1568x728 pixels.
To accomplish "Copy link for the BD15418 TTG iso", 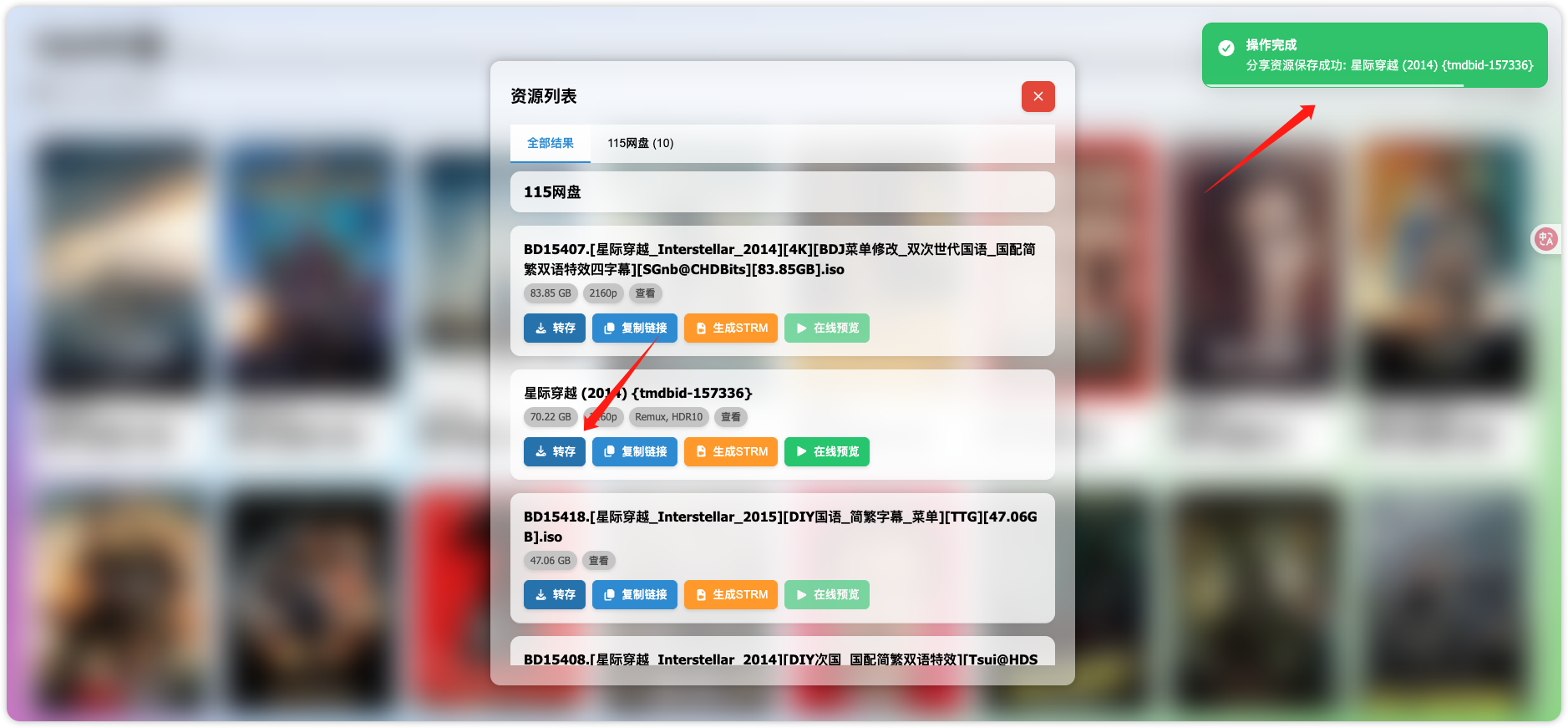I will (x=635, y=595).
